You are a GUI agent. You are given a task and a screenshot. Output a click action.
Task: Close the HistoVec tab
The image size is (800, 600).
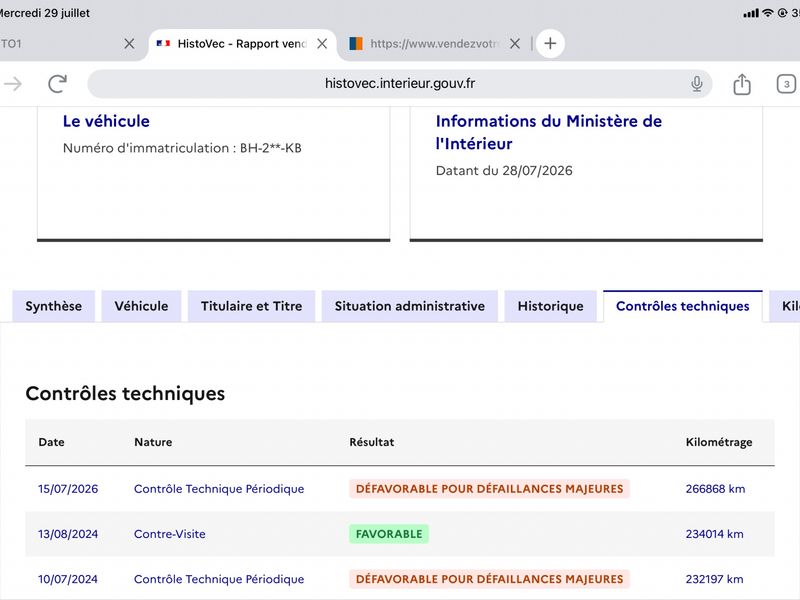coord(322,44)
